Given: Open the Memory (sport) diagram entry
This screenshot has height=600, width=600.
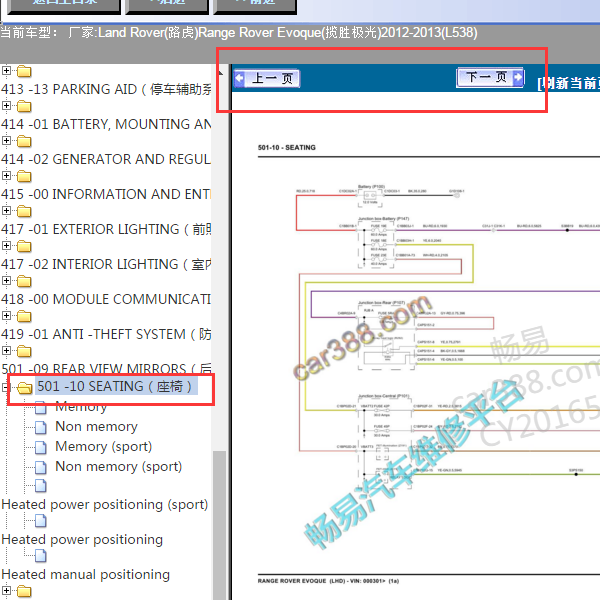Looking at the screenshot, I should (104, 447).
